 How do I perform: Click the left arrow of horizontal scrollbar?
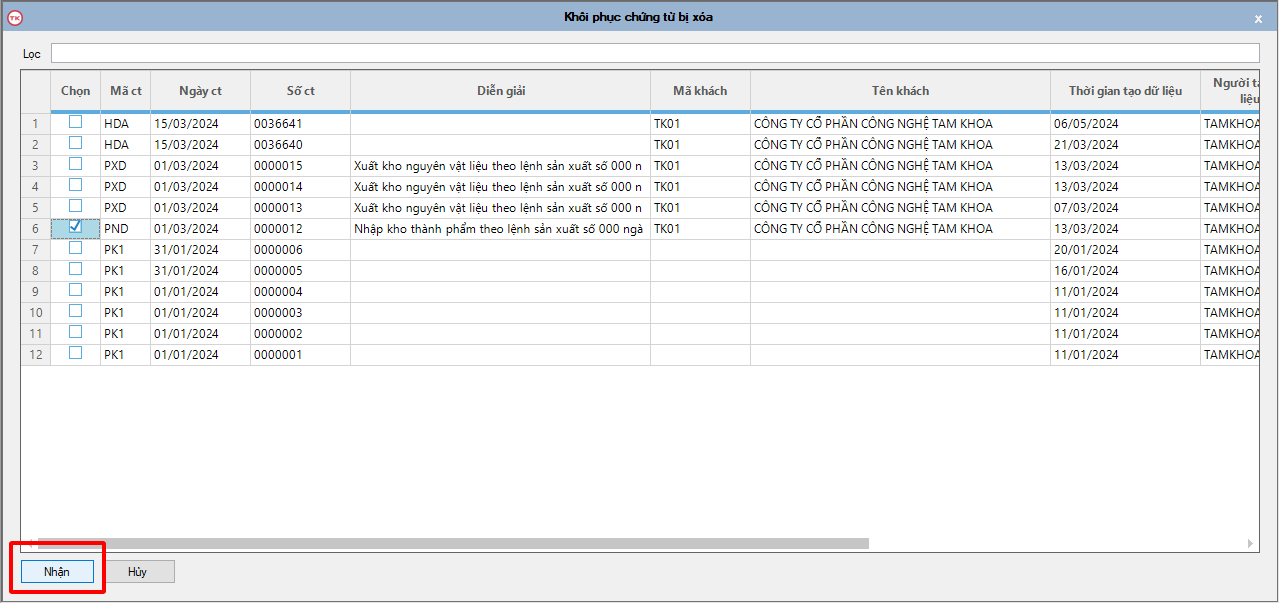(x=32, y=543)
